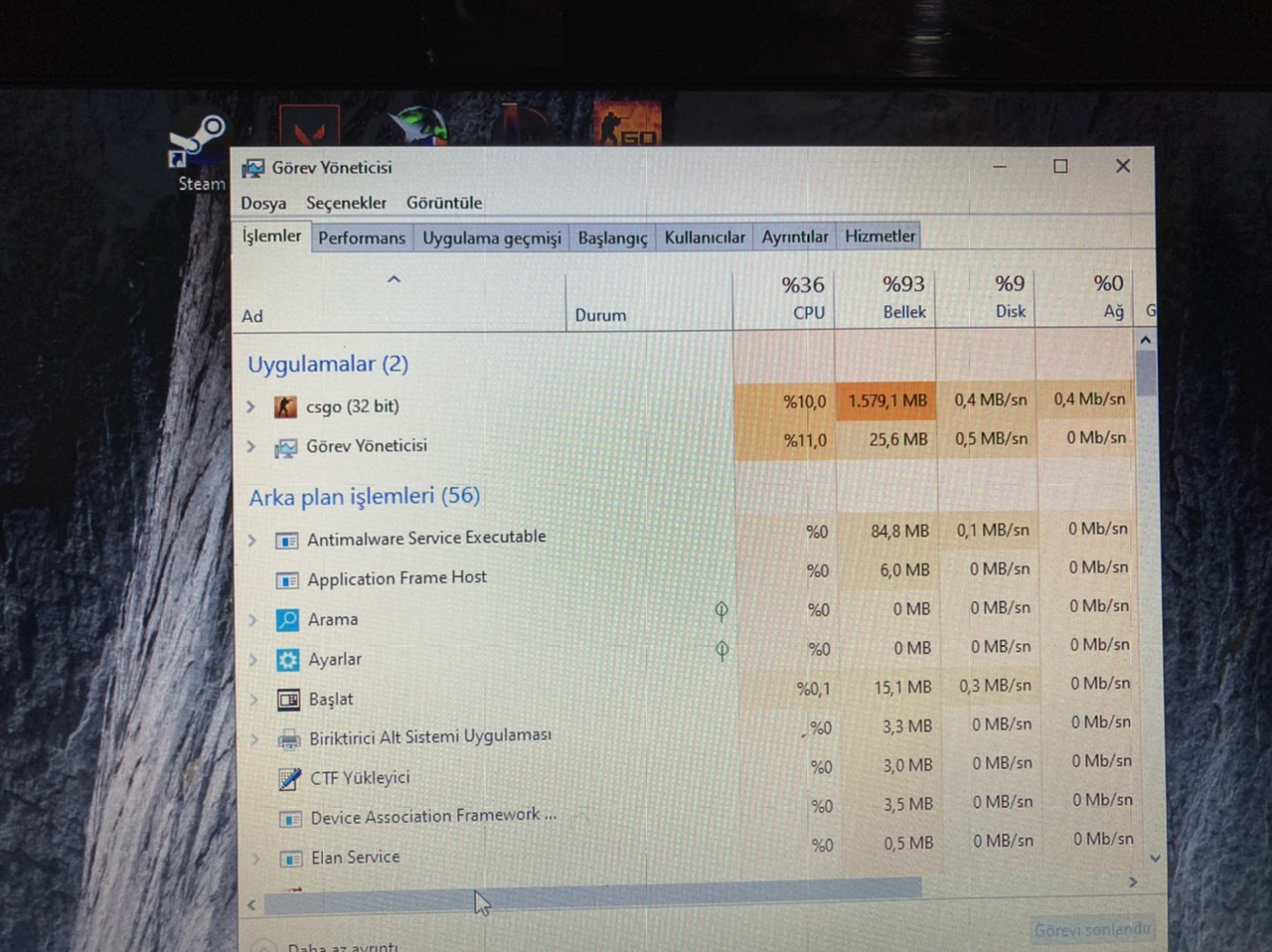The image size is (1272, 952).
Task: Click the Application Frame Host icon
Action: click(x=287, y=579)
